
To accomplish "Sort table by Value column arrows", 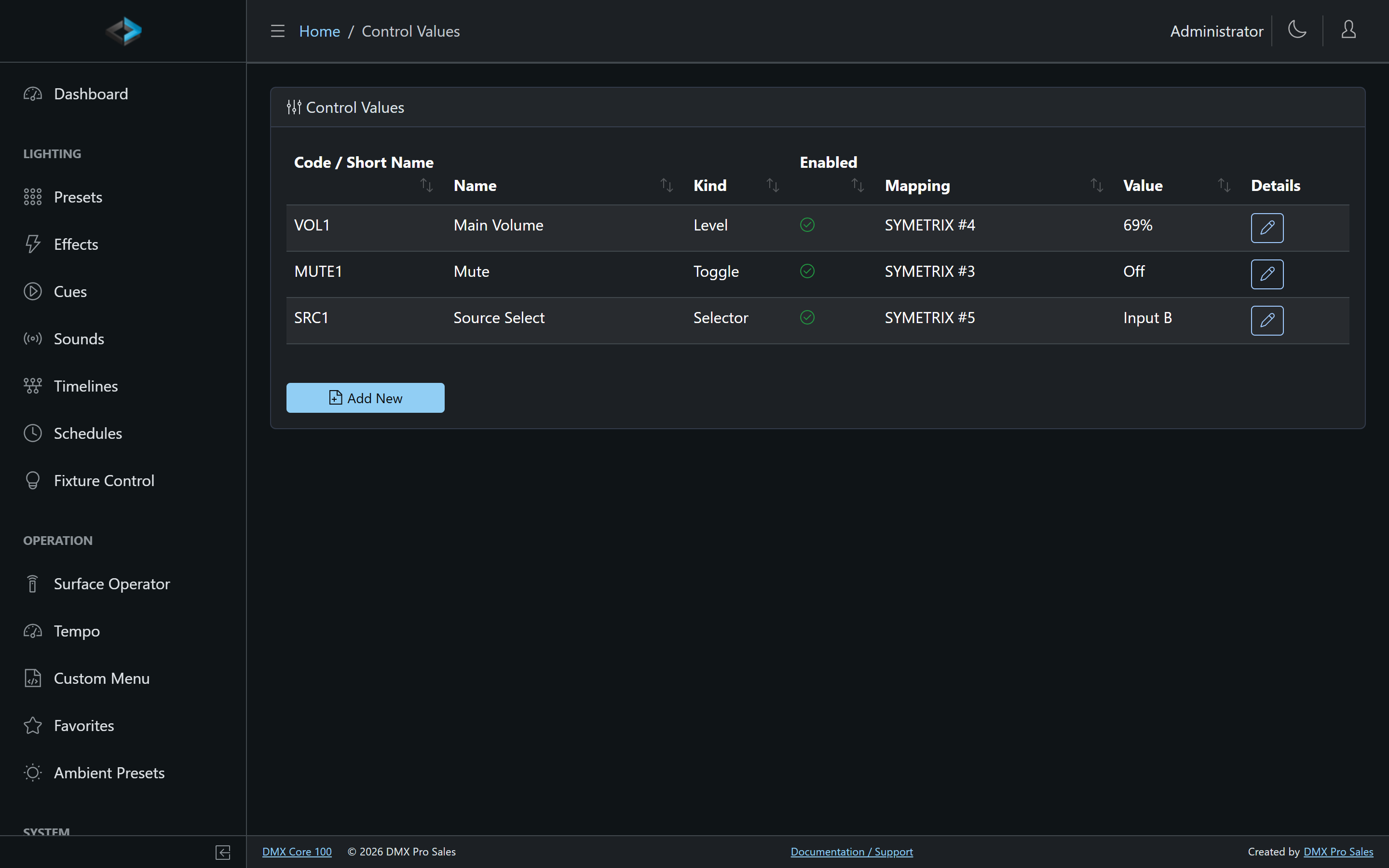I will click(x=1224, y=185).
